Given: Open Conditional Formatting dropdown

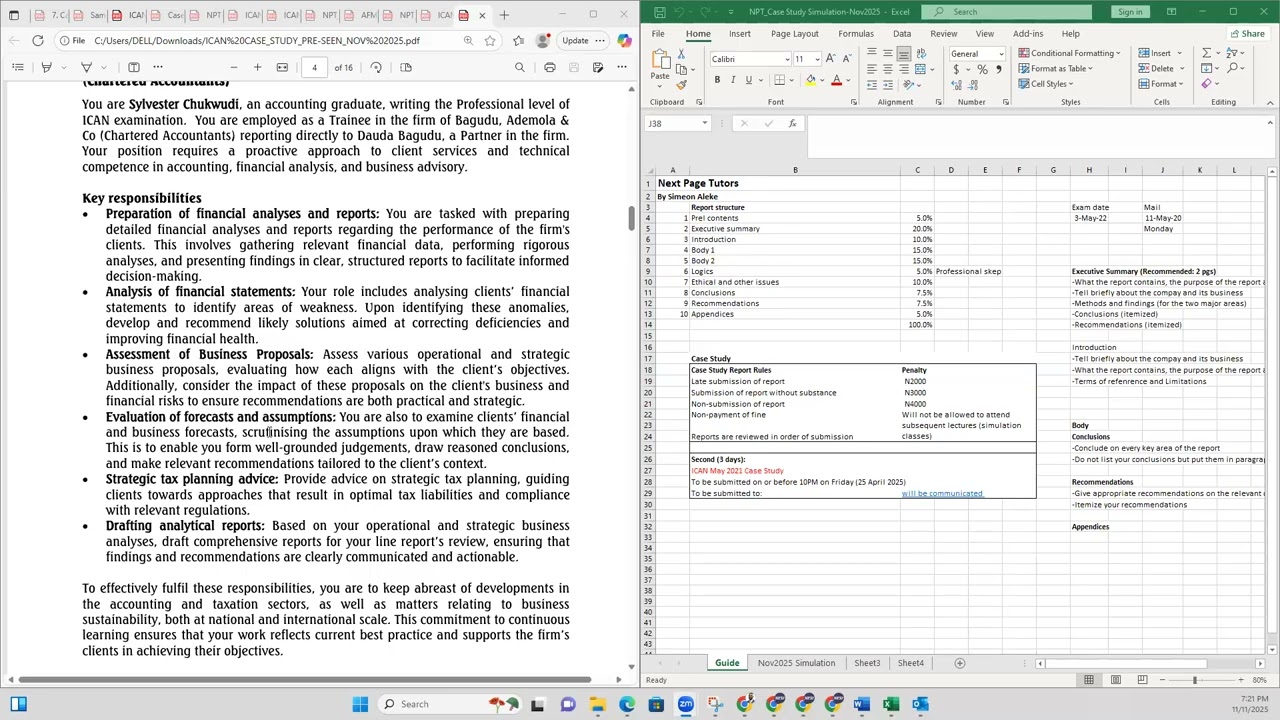Looking at the screenshot, I should point(1069,53).
